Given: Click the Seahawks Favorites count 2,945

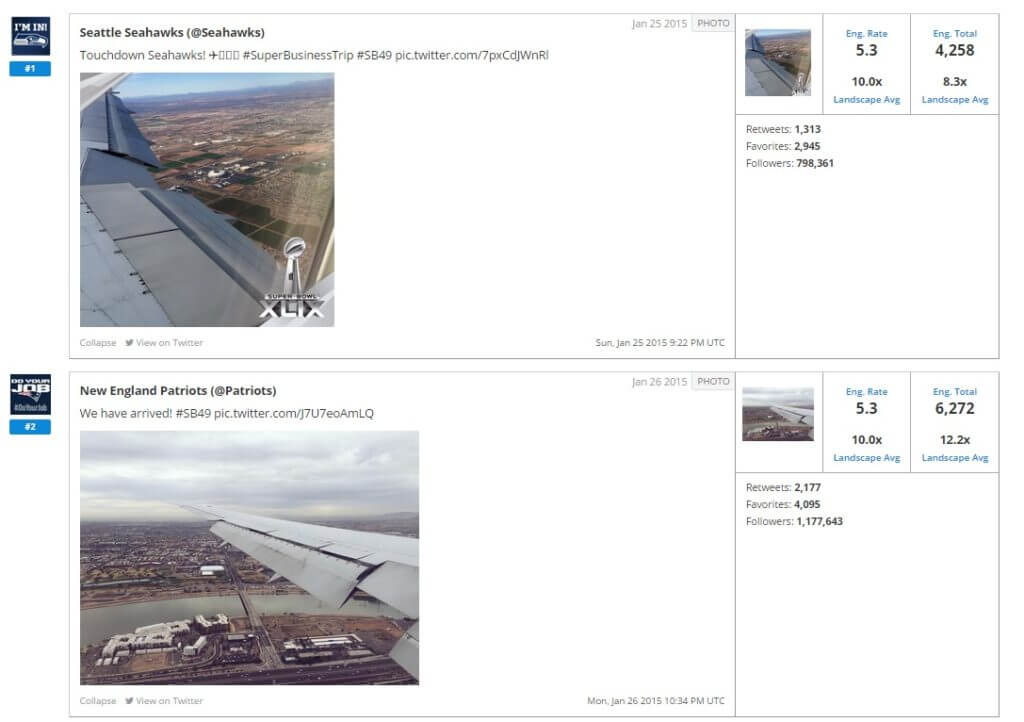Looking at the screenshot, I should (807, 146).
